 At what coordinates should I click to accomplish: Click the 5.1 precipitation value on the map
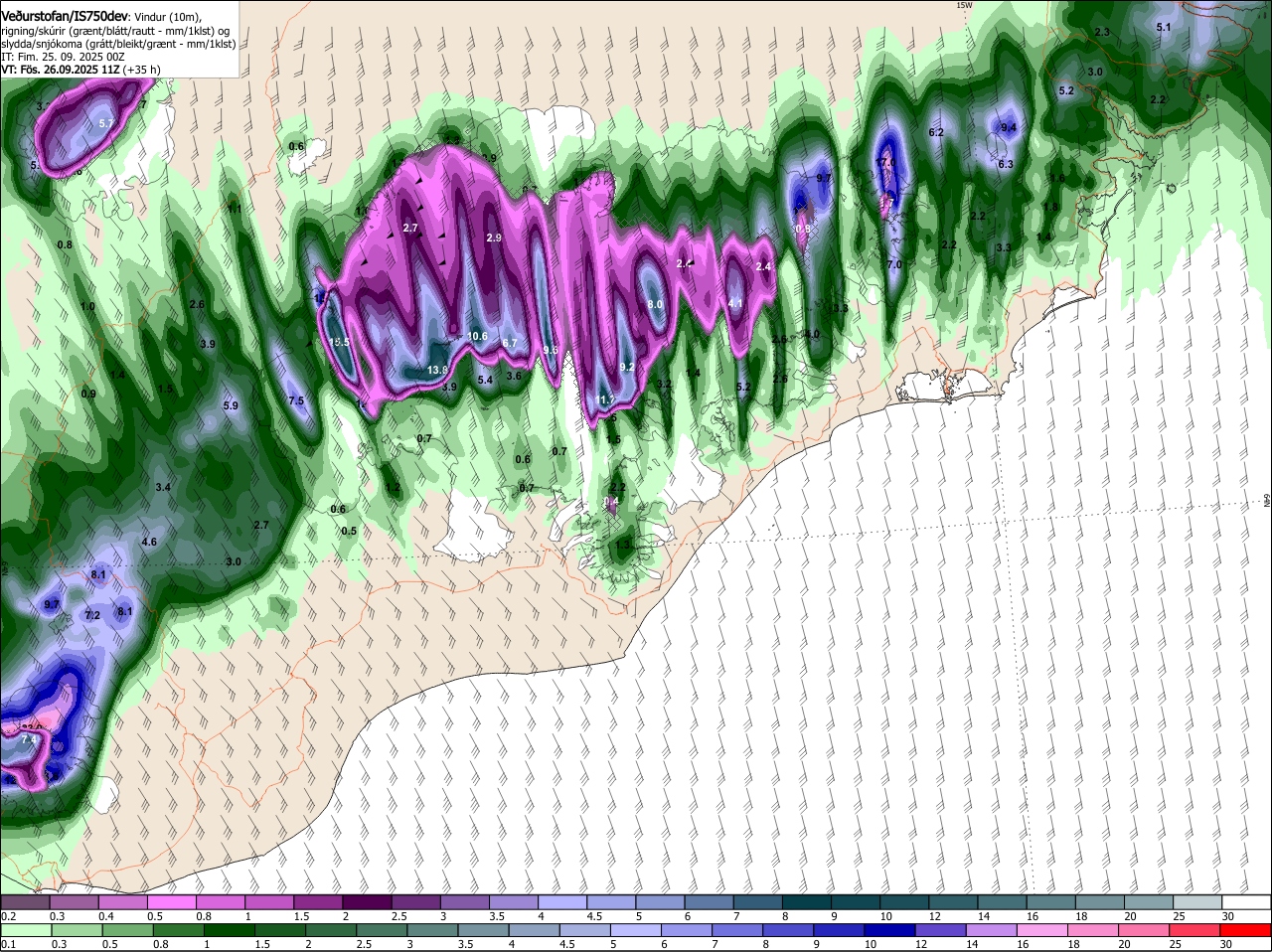coord(1164,27)
